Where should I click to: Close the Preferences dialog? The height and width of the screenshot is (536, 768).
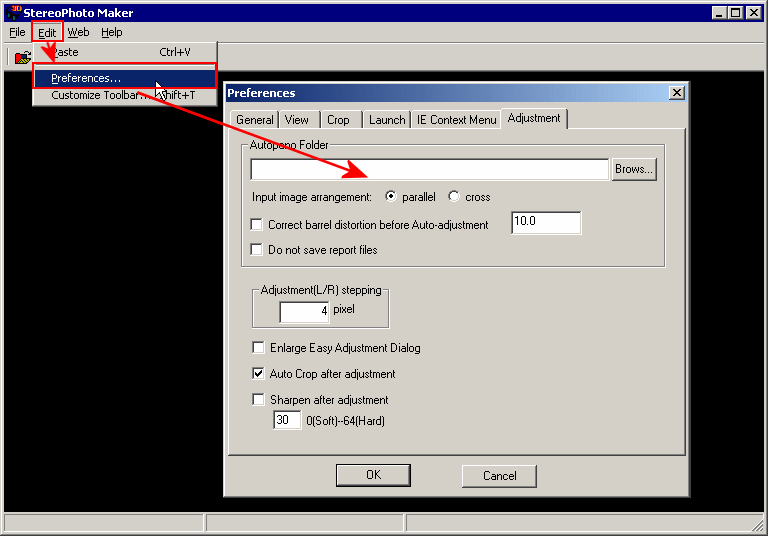point(676,93)
